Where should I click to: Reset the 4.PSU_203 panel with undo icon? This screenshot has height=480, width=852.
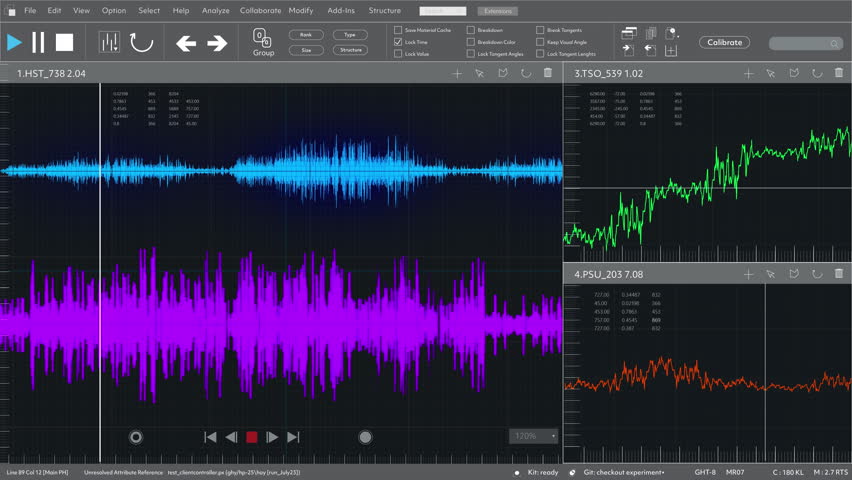[817, 274]
